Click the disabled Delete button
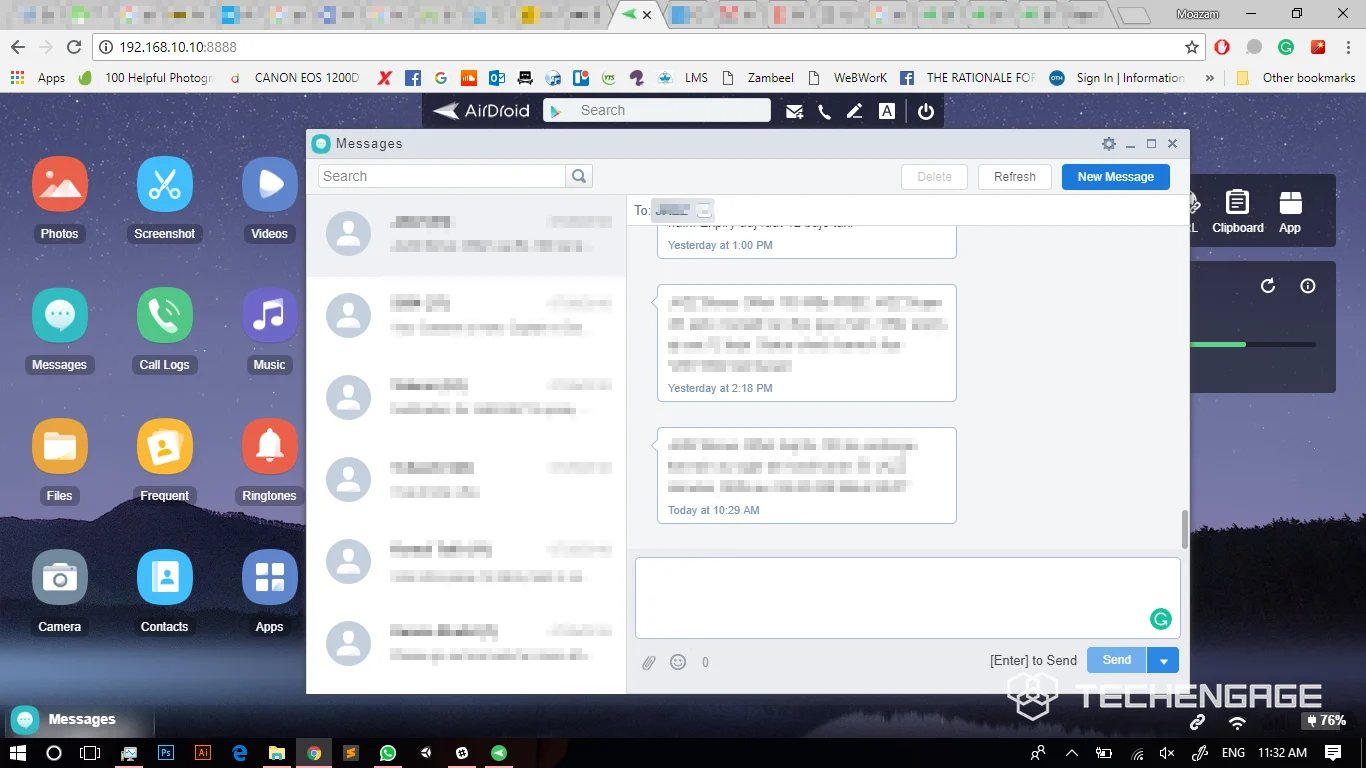The height and width of the screenshot is (768, 1366). pyautogui.click(x=935, y=177)
